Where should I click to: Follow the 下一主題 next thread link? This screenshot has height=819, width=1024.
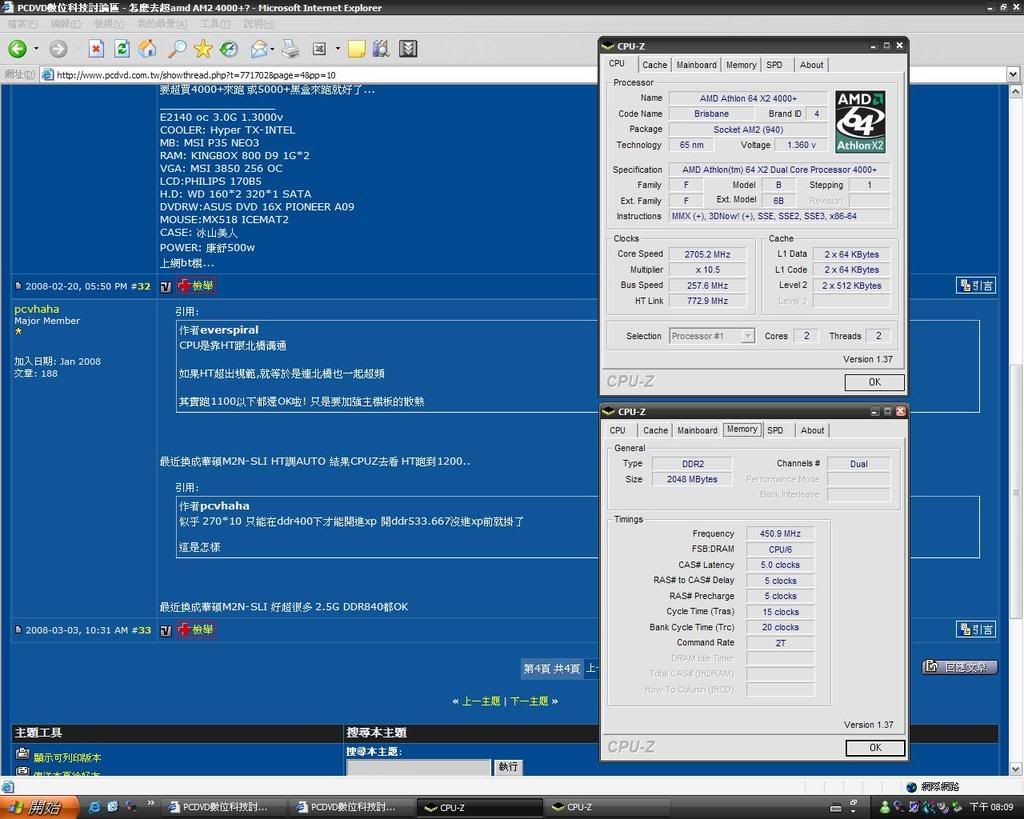[529, 701]
